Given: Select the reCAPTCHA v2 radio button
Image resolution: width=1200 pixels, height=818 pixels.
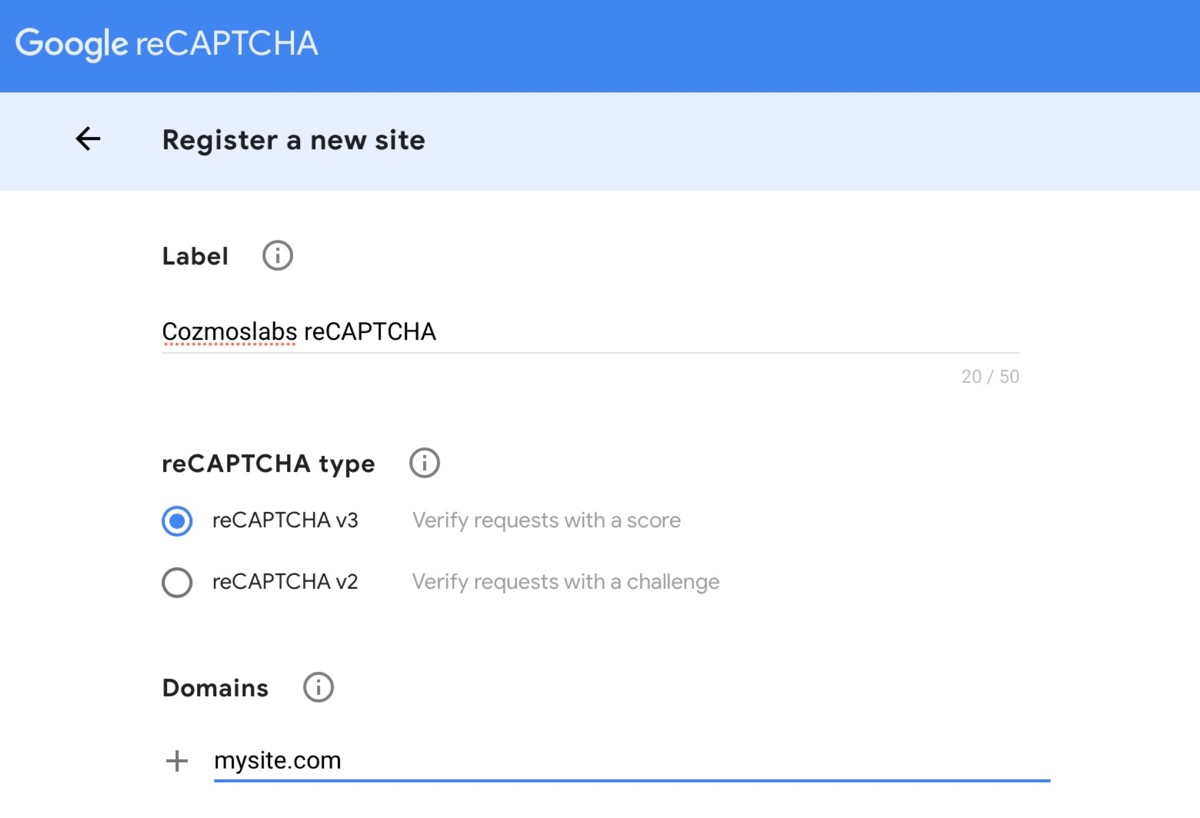Looking at the screenshot, I should tap(177, 582).
